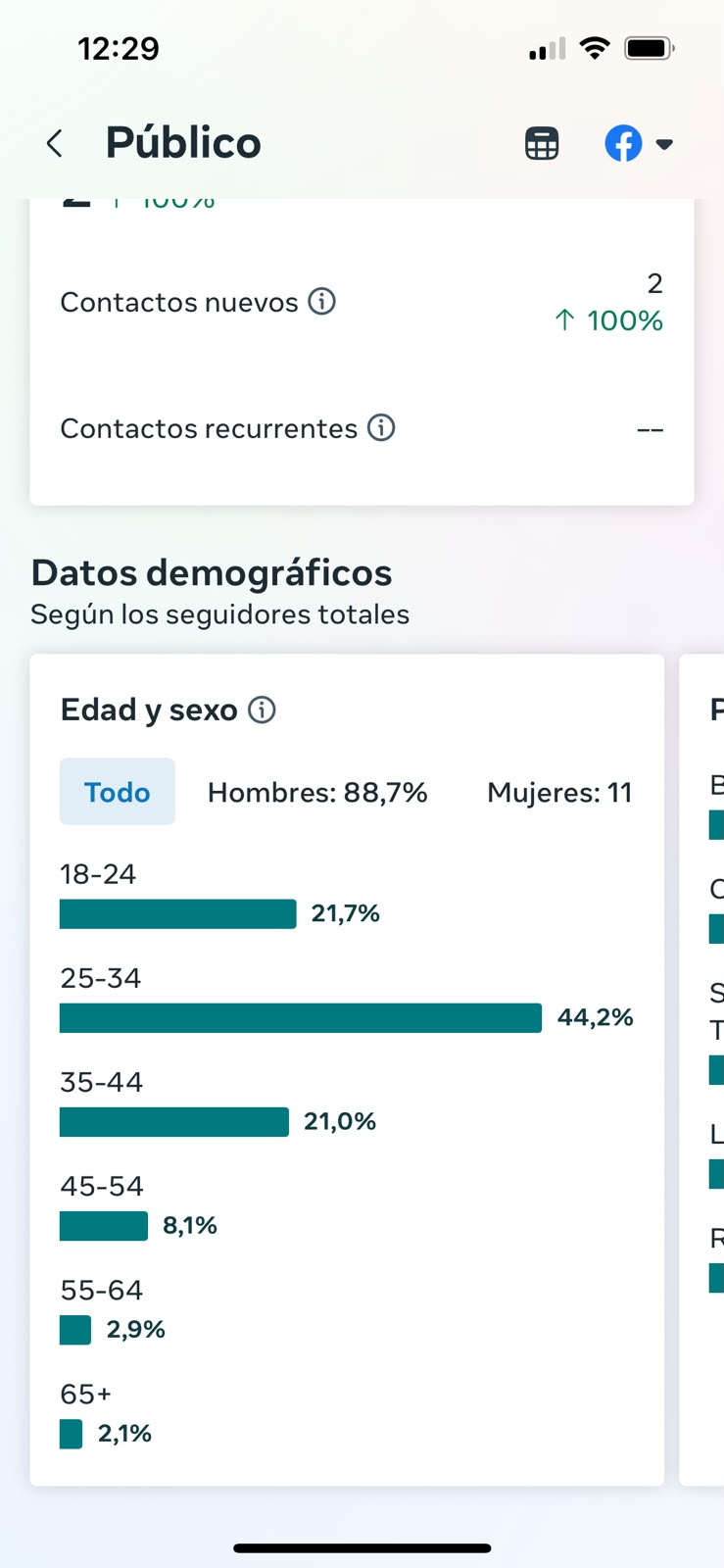Tap the Facebook logo icon
The image size is (724, 1568).
pyautogui.click(x=623, y=144)
